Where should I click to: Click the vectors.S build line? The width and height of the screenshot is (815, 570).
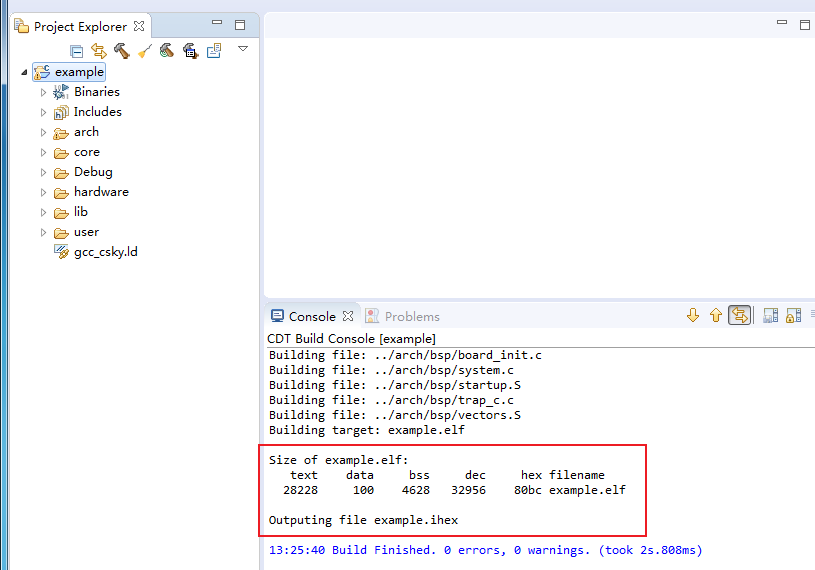click(395, 415)
